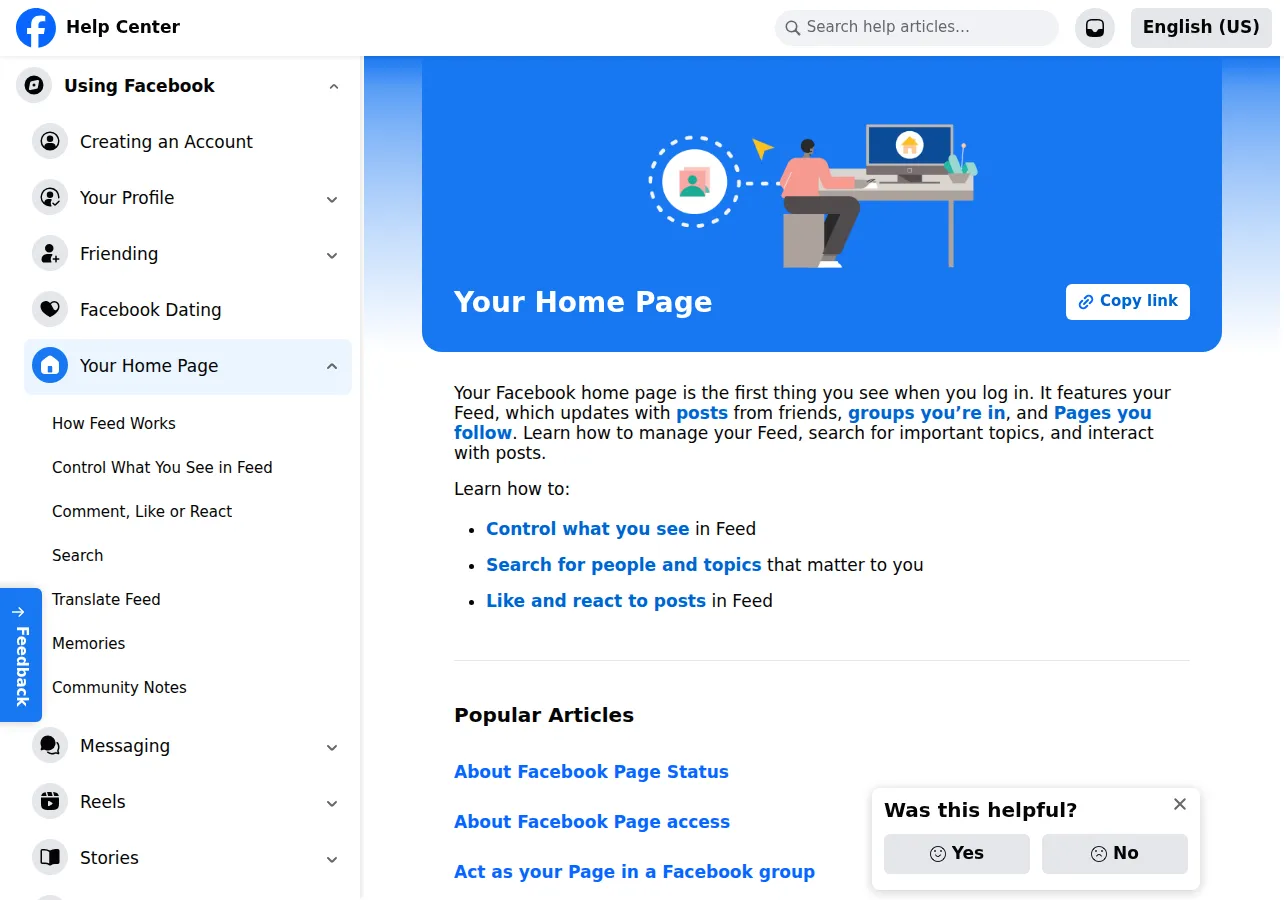Open Act as your Page in a Facebook group
The height and width of the screenshot is (900, 1284).
point(634,872)
